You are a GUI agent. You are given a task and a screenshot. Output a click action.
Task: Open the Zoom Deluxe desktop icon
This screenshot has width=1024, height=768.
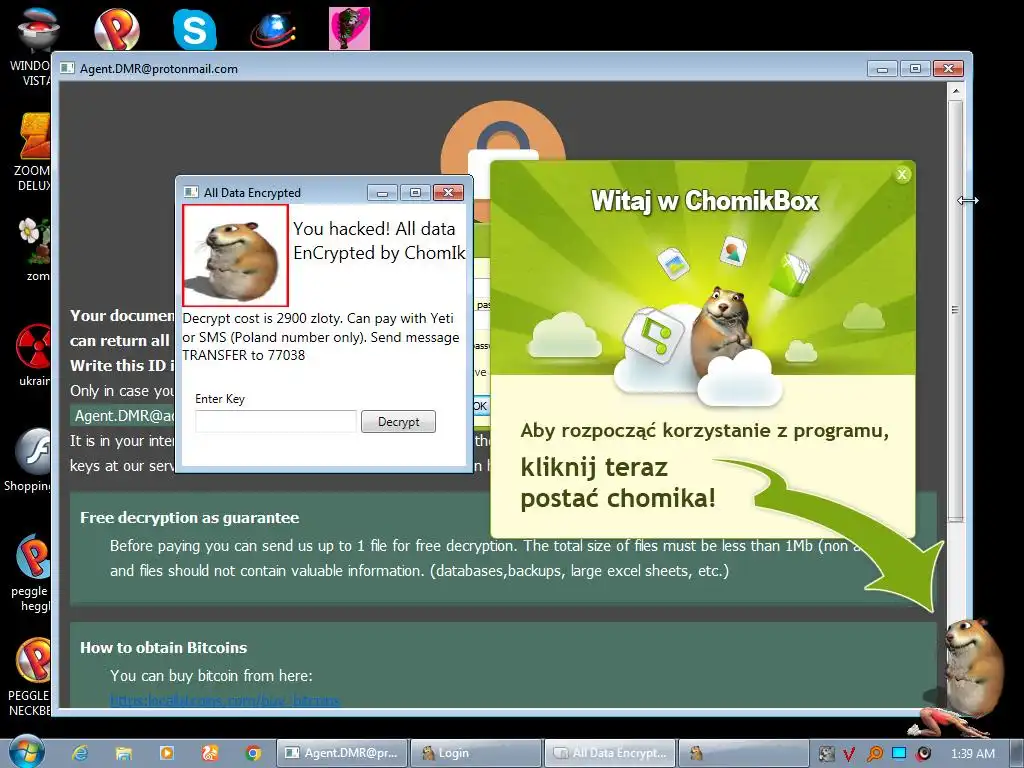click(33, 152)
